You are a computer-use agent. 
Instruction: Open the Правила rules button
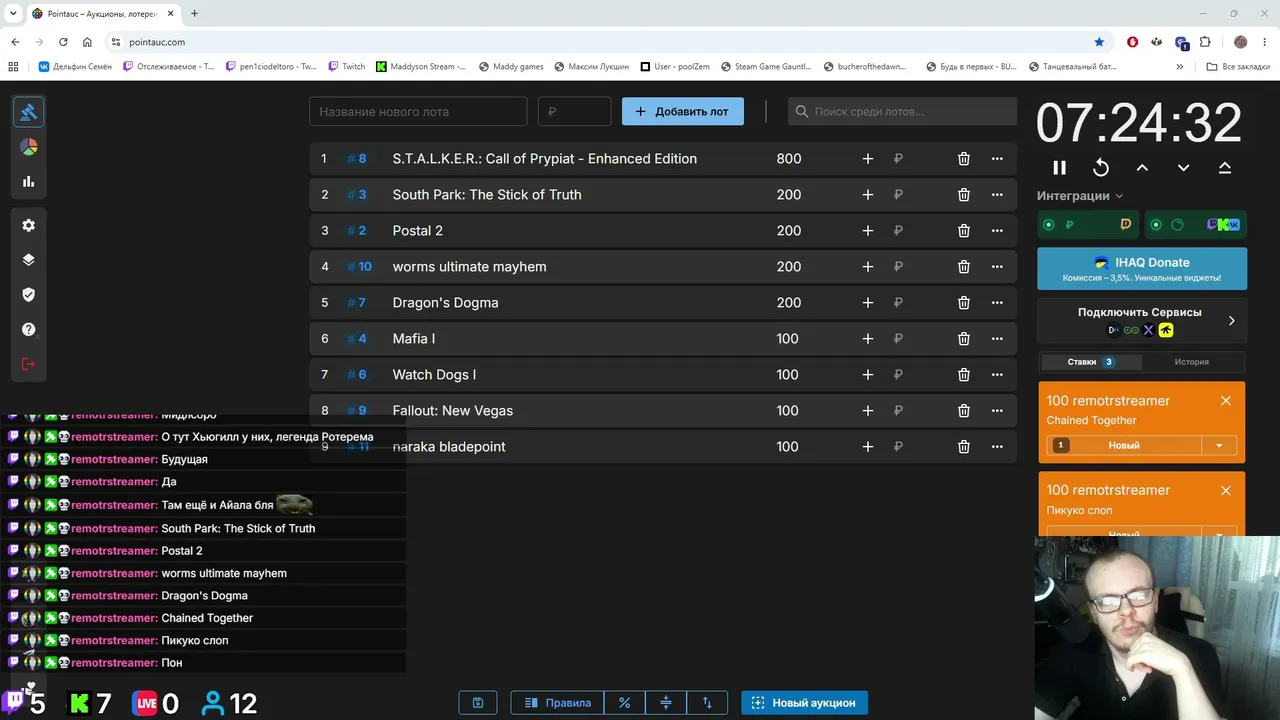558,703
